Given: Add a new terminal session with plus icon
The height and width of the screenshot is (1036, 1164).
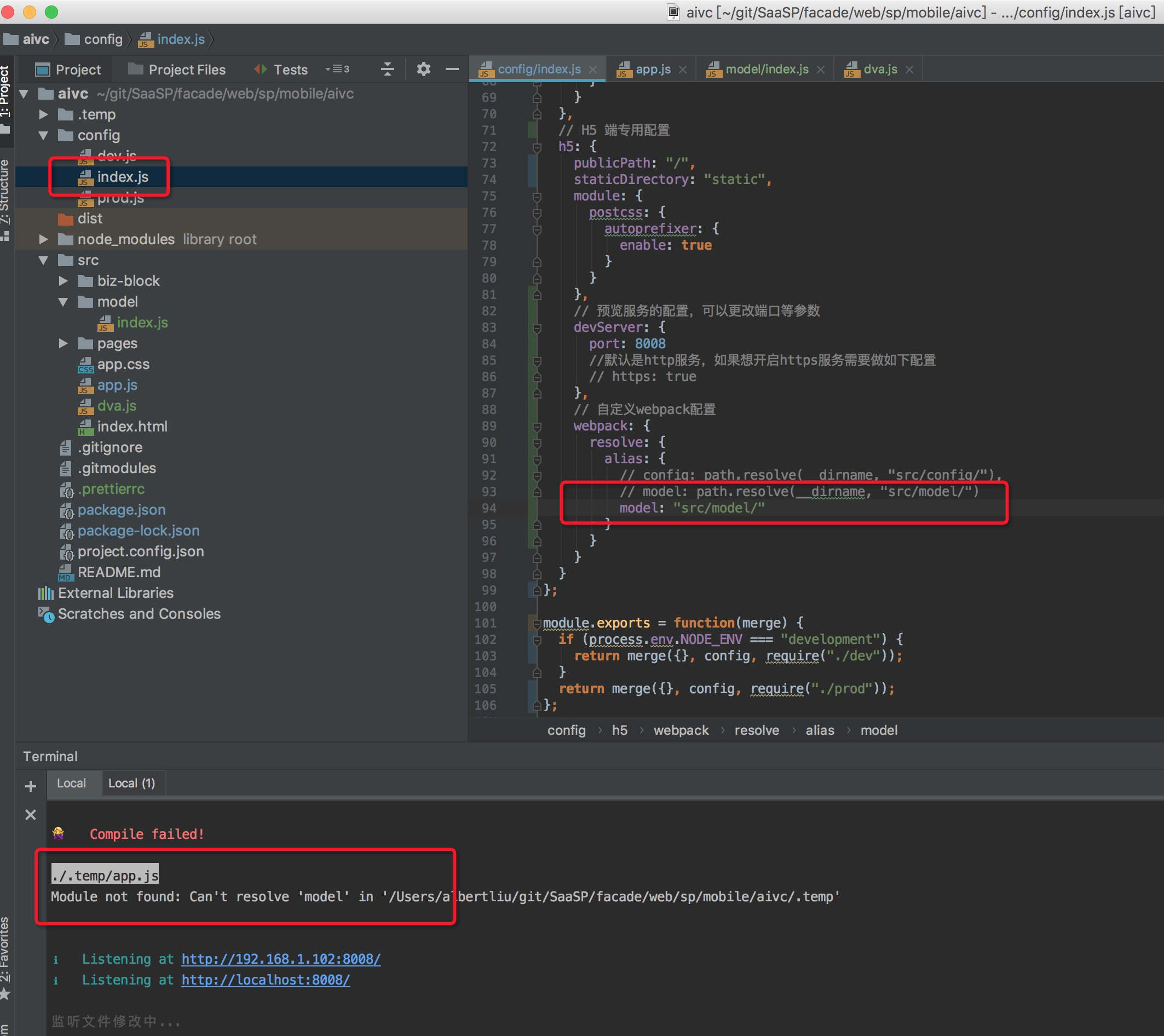Looking at the screenshot, I should pyautogui.click(x=31, y=786).
